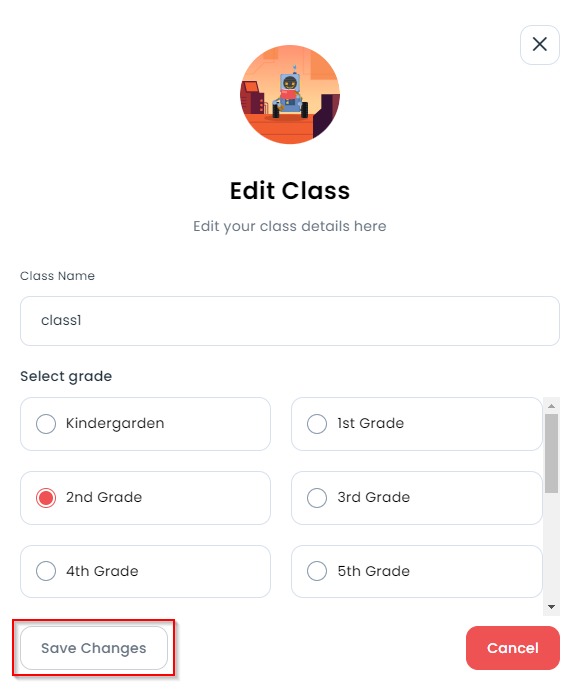Click the grade list scrollbar thumb
The width and height of the screenshot is (580, 693).
pos(551,453)
